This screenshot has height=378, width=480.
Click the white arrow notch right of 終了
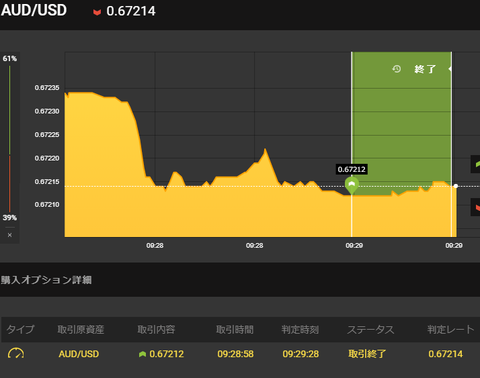click(450, 69)
